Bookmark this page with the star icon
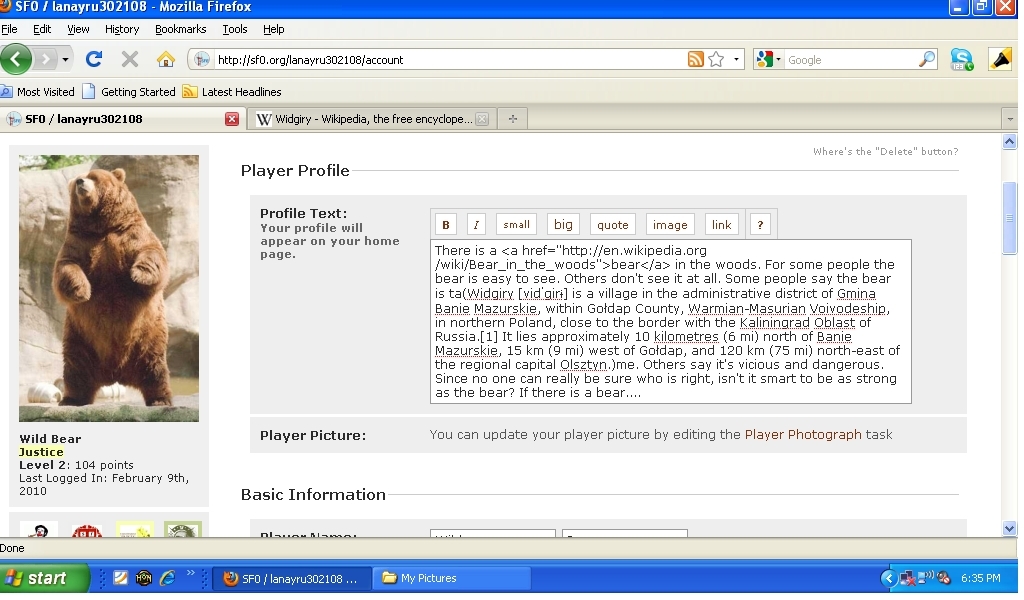The width and height of the screenshot is (1024, 600). tap(716, 60)
